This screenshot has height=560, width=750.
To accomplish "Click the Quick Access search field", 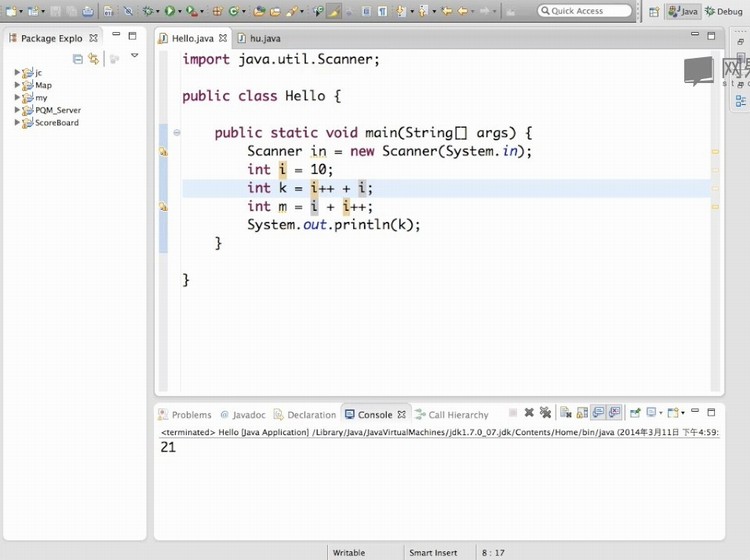I will [585, 11].
